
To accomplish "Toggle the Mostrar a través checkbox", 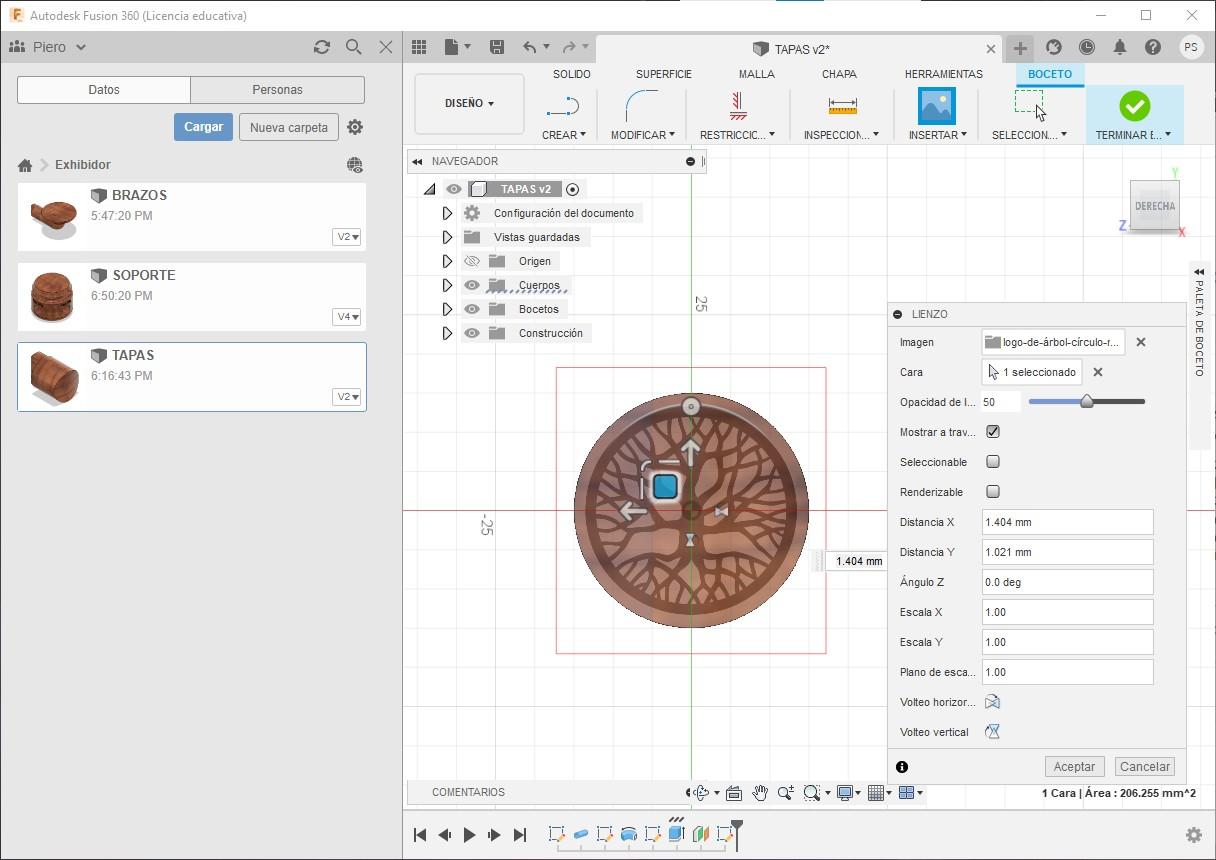I will pyautogui.click(x=993, y=432).
